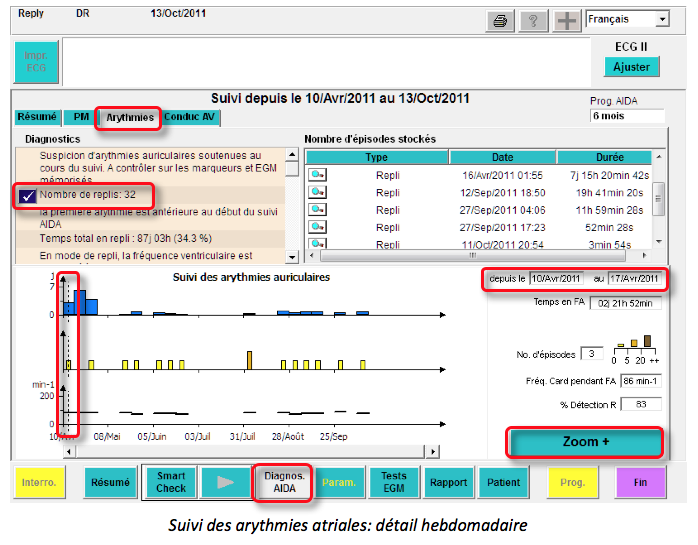Click the plus icon beside the language selector
This screenshot has height=545, width=698.
(x=567, y=21)
